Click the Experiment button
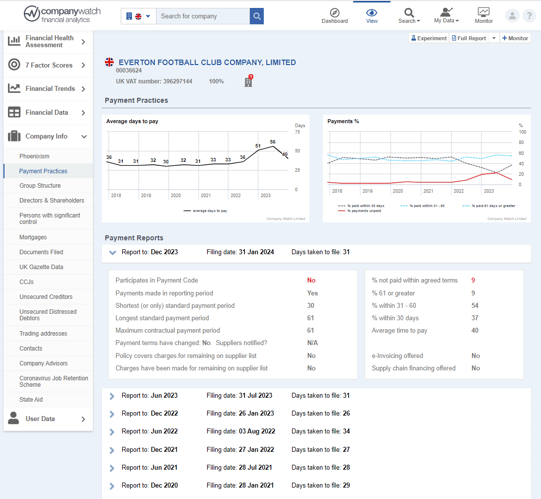541x499 pixels. click(x=429, y=38)
